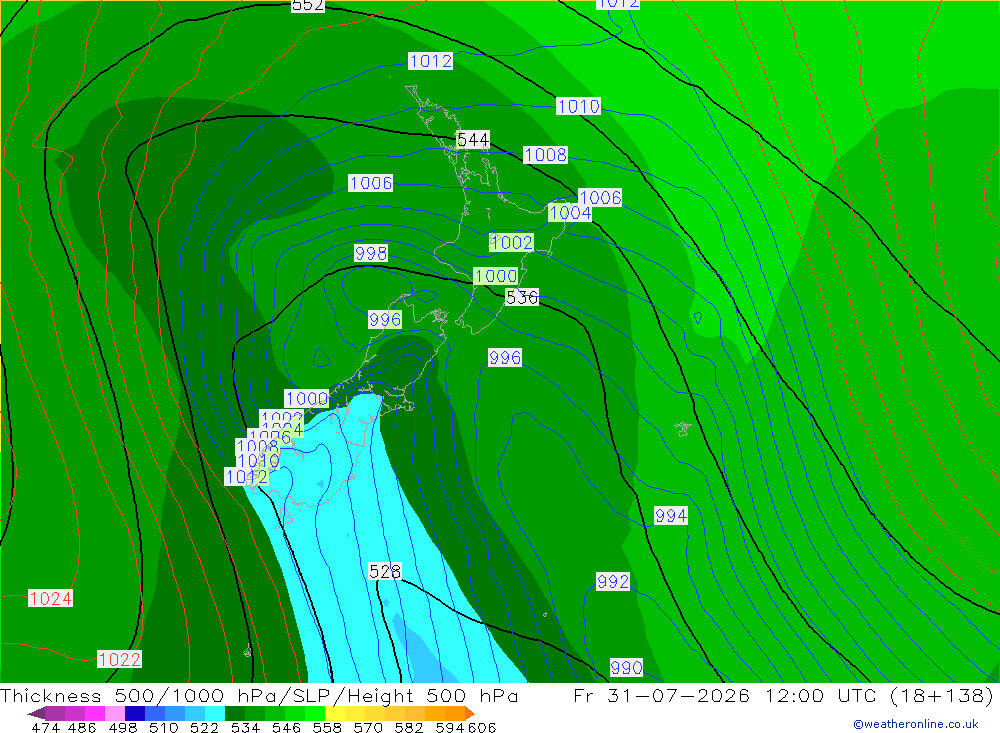Click the 582 legend value
Image resolution: width=1000 pixels, height=733 pixels.
408,727
